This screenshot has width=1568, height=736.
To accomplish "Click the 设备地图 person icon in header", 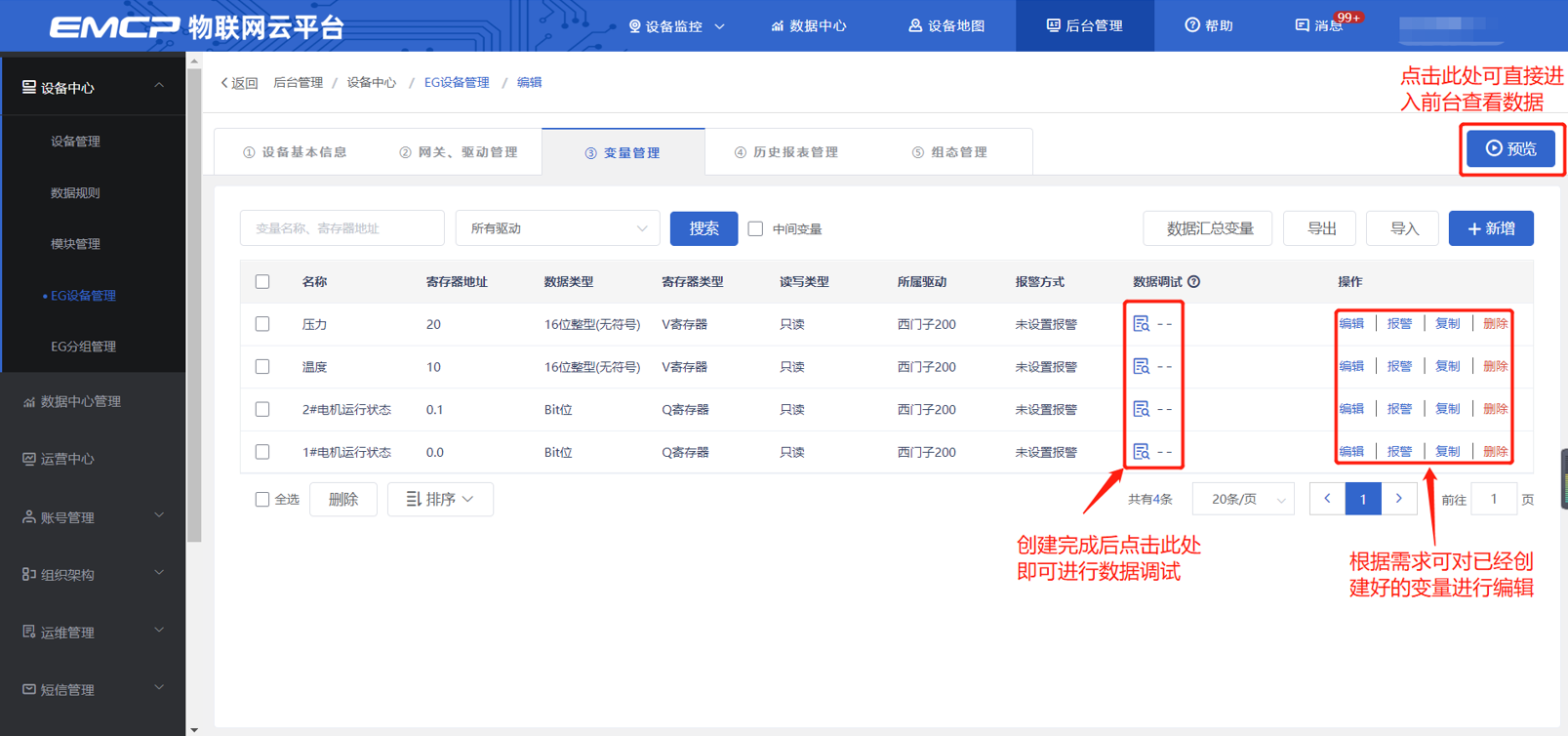I will [x=914, y=26].
